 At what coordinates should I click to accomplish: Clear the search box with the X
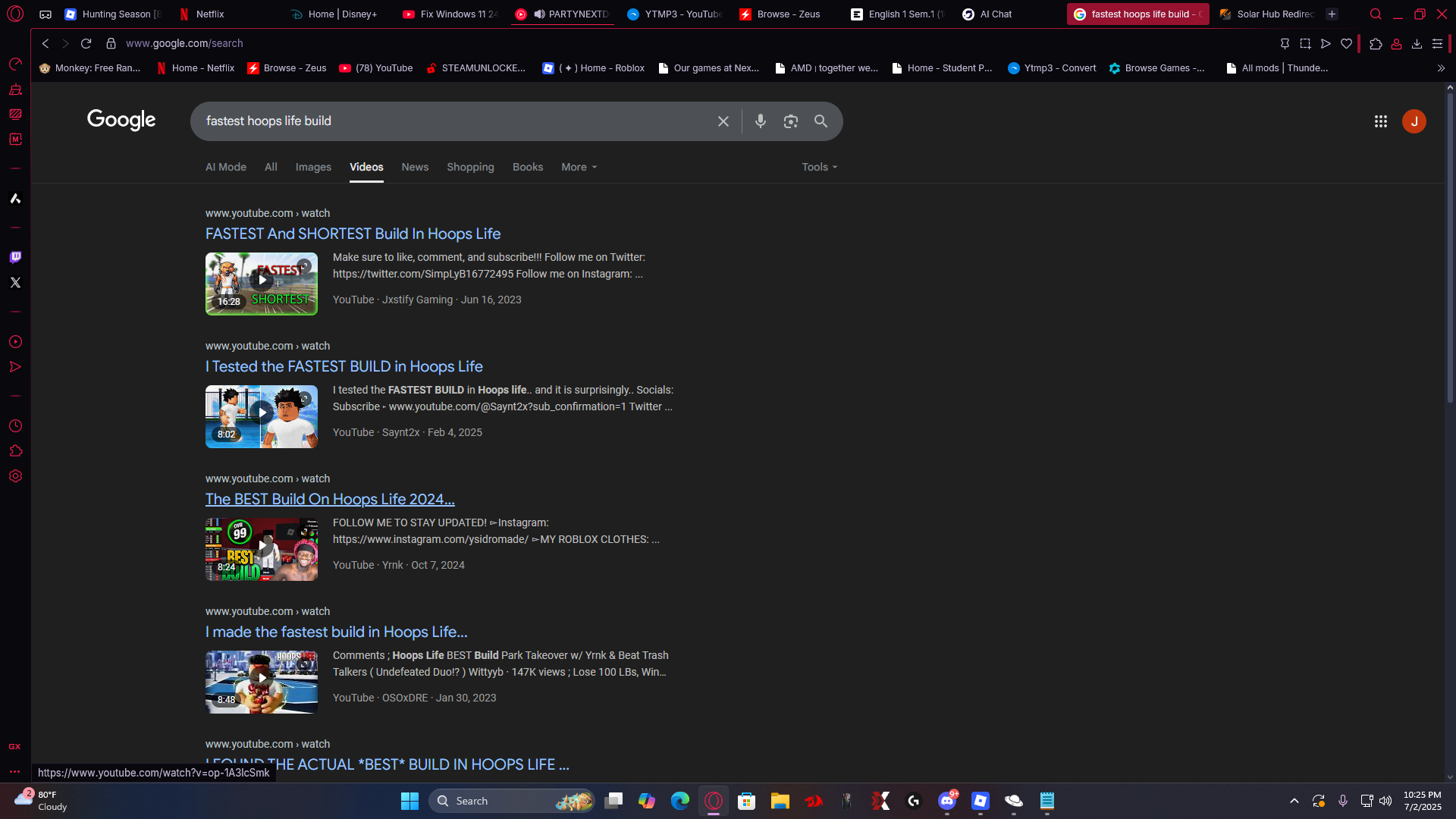click(723, 121)
